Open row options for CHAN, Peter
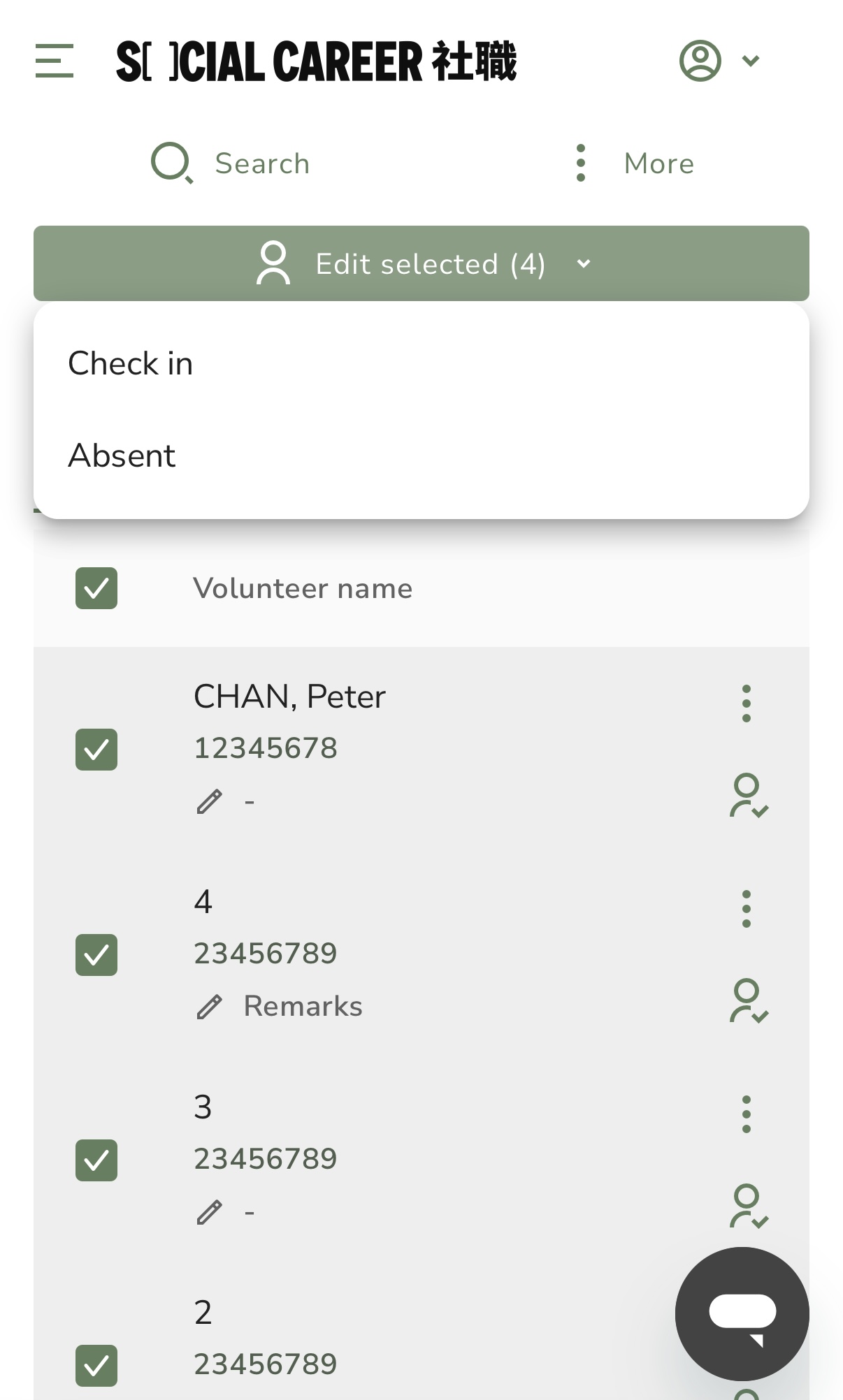 [747, 703]
